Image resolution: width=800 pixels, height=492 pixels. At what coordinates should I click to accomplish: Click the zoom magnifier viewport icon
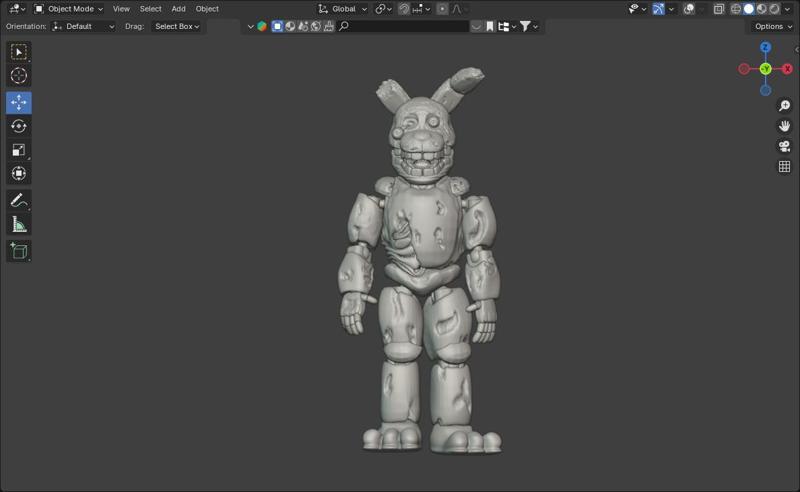(x=785, y=106)
